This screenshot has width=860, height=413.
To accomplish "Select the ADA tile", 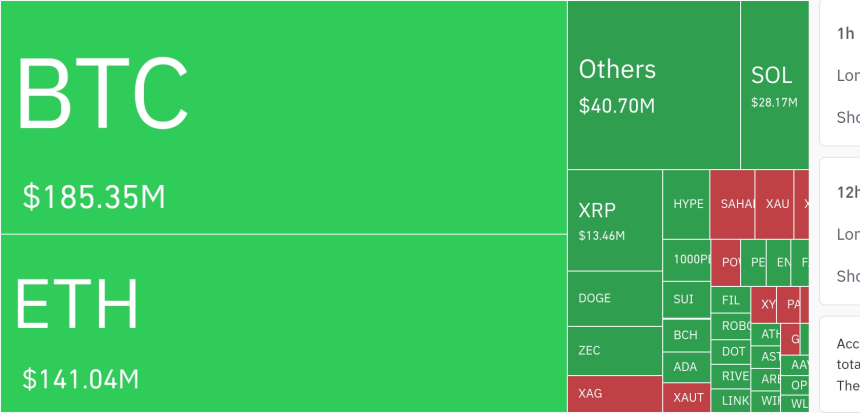I will pos(686,367).
